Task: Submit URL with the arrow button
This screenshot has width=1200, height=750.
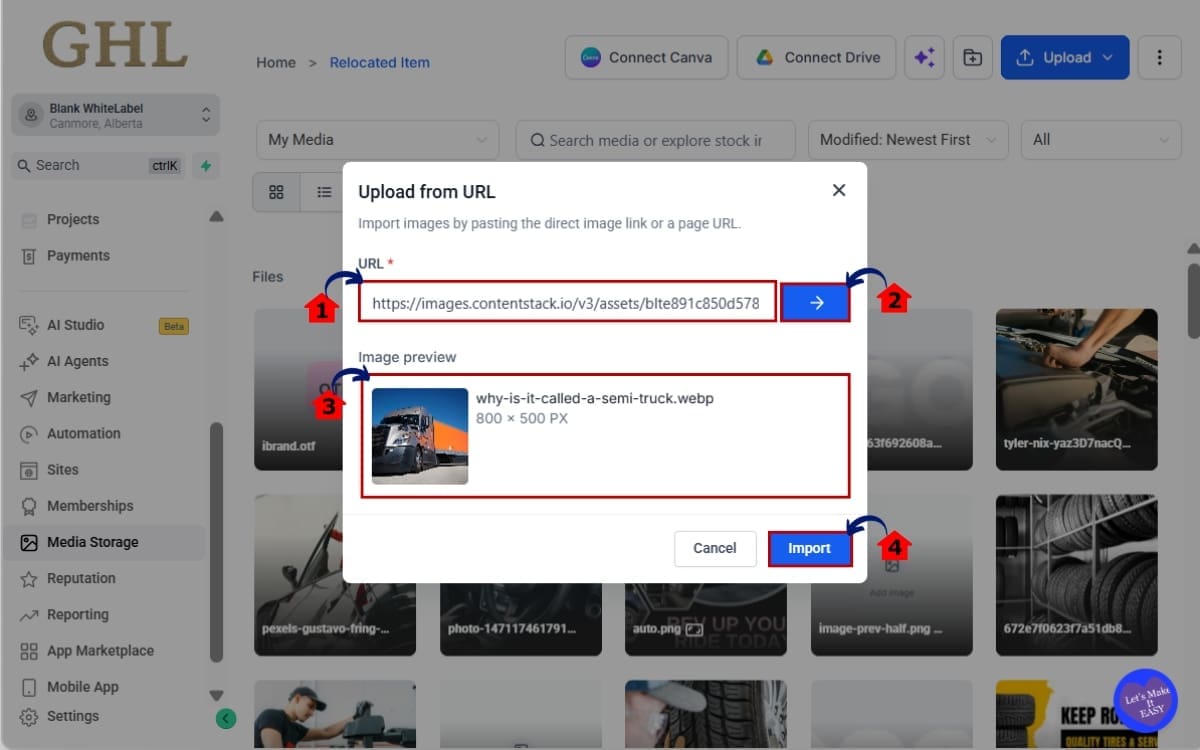Action: [816, 303]
